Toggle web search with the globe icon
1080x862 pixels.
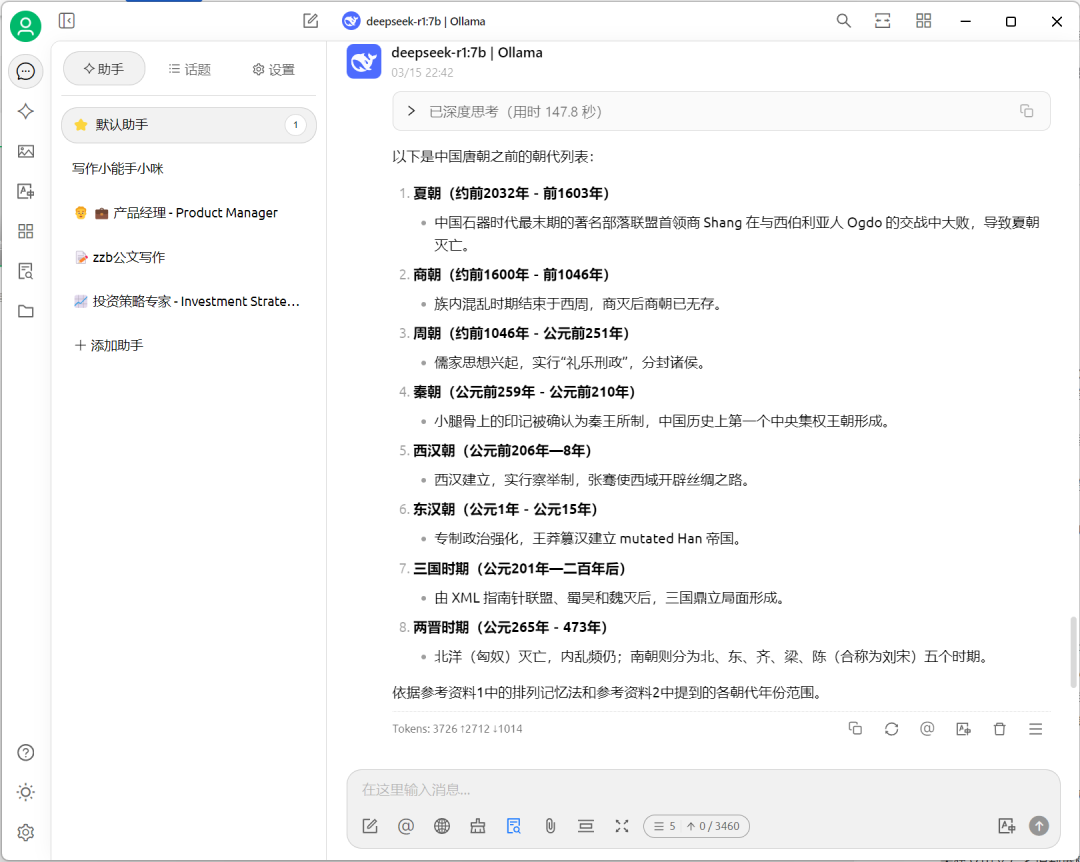441,826
